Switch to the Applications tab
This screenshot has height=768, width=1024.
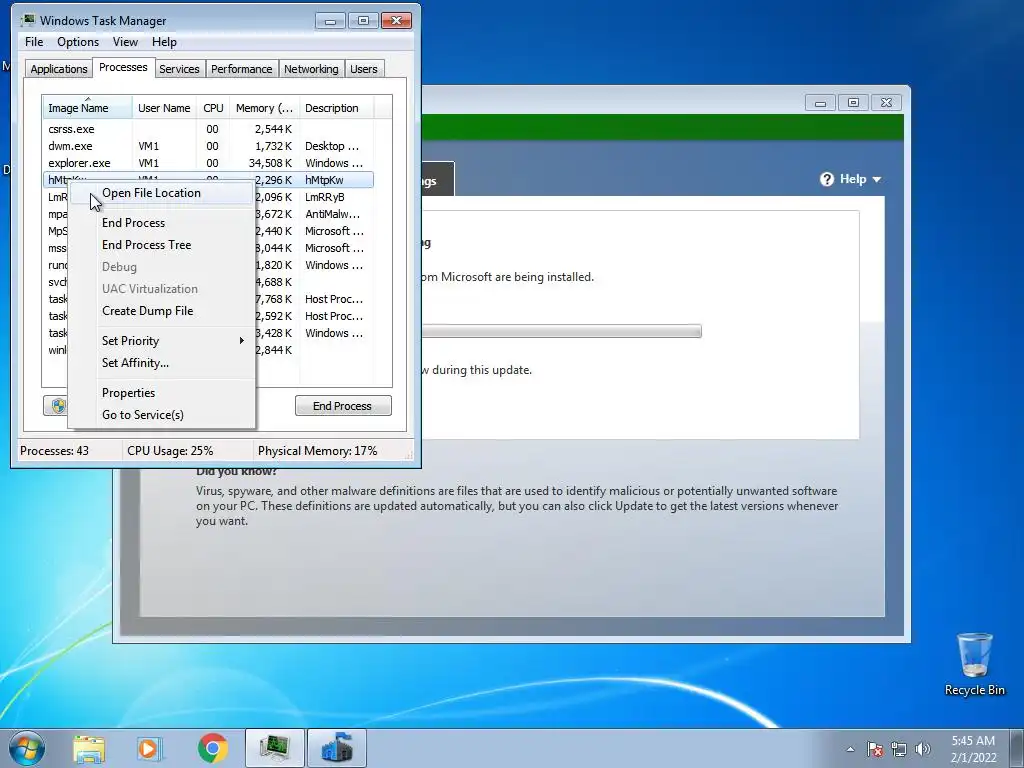59,69
